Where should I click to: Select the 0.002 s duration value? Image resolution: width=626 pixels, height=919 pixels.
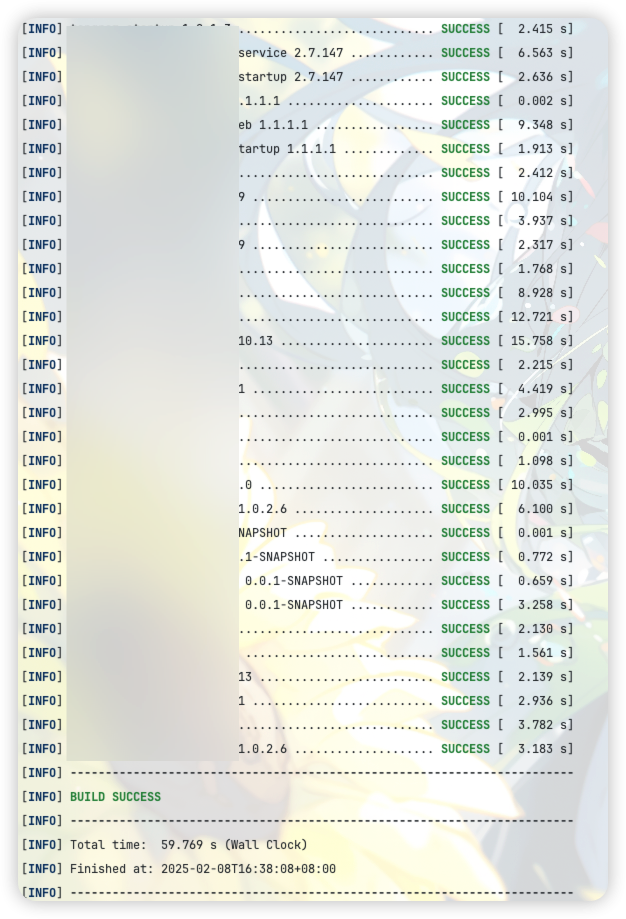tap(542, 101)
